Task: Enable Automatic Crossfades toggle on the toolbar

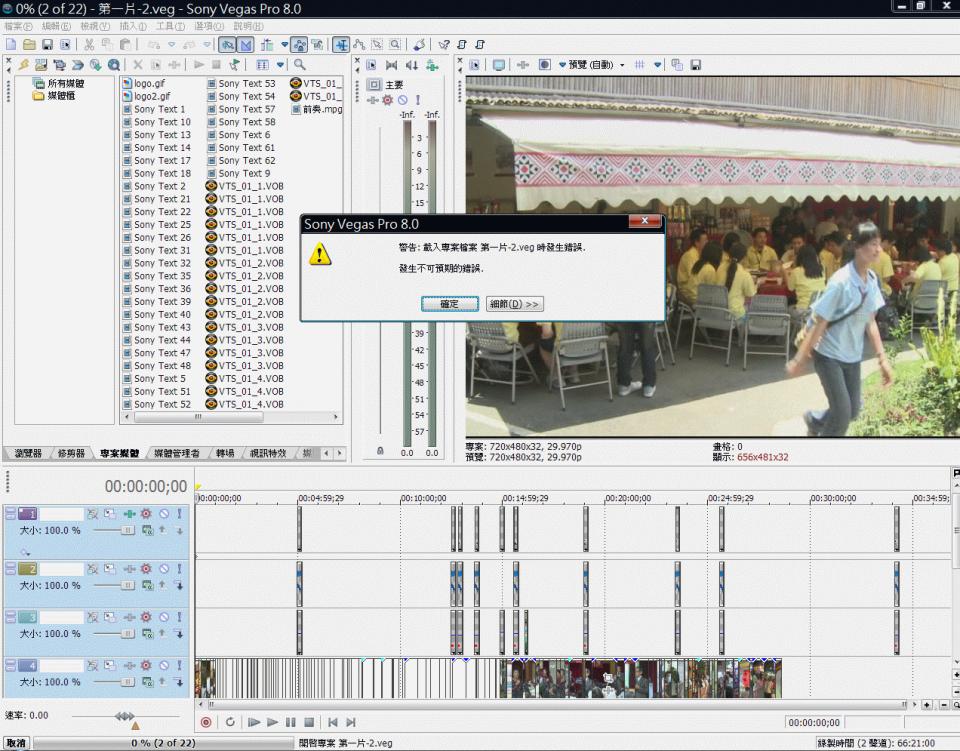Action: (245, 45)
